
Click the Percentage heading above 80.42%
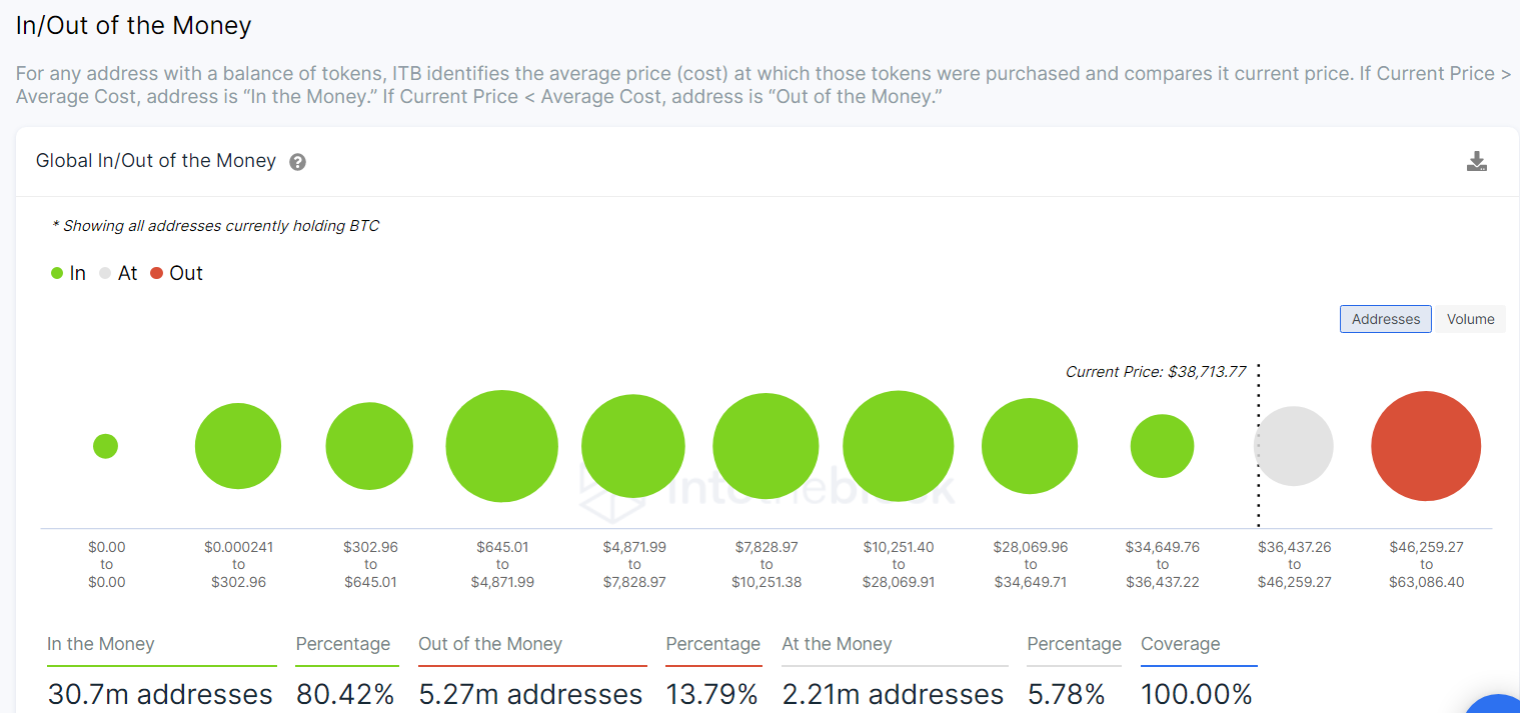point(343,644)
